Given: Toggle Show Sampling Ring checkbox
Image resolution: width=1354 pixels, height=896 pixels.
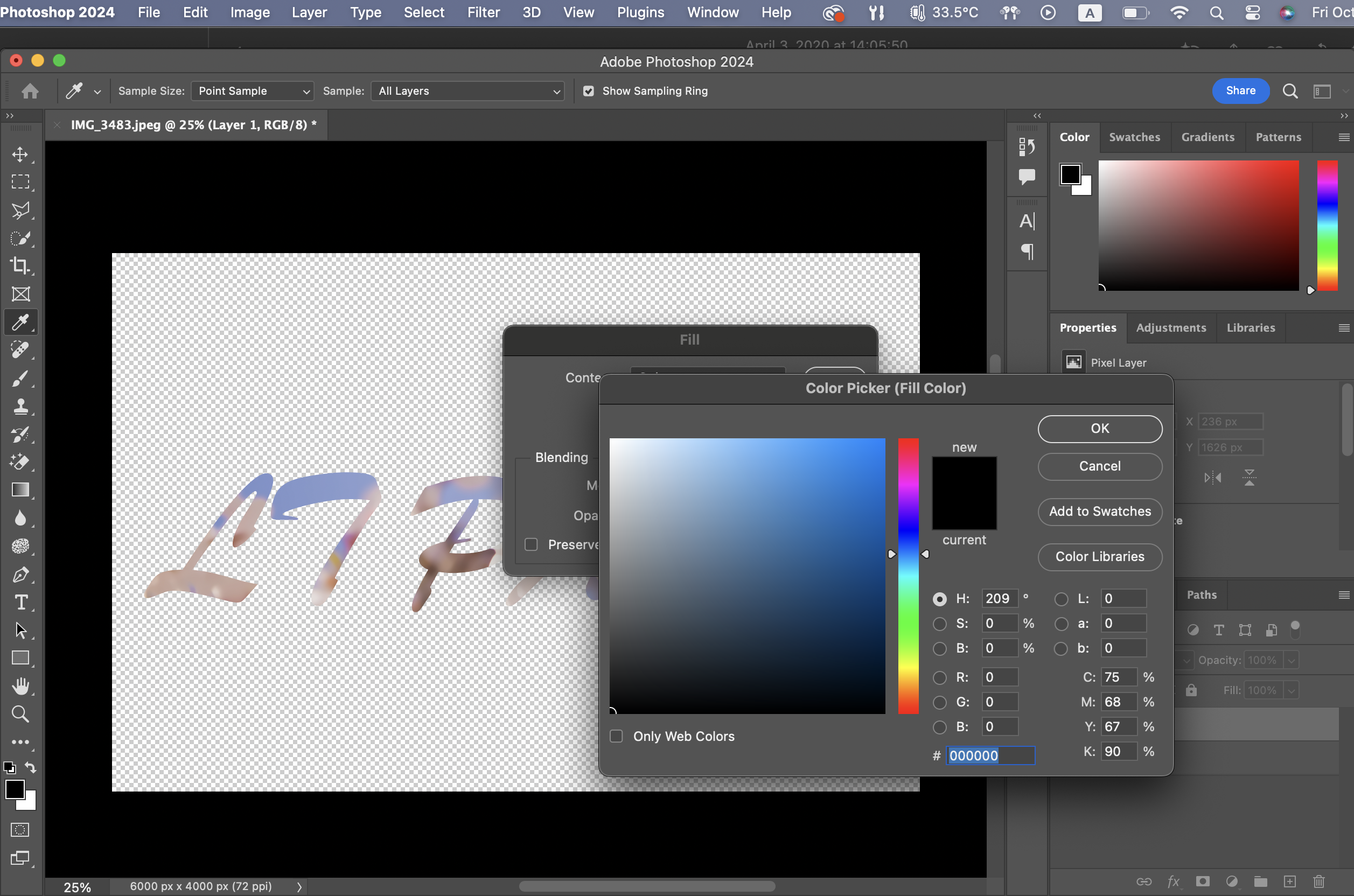Looking at the screenshot, I should click(x=588, y=91).
